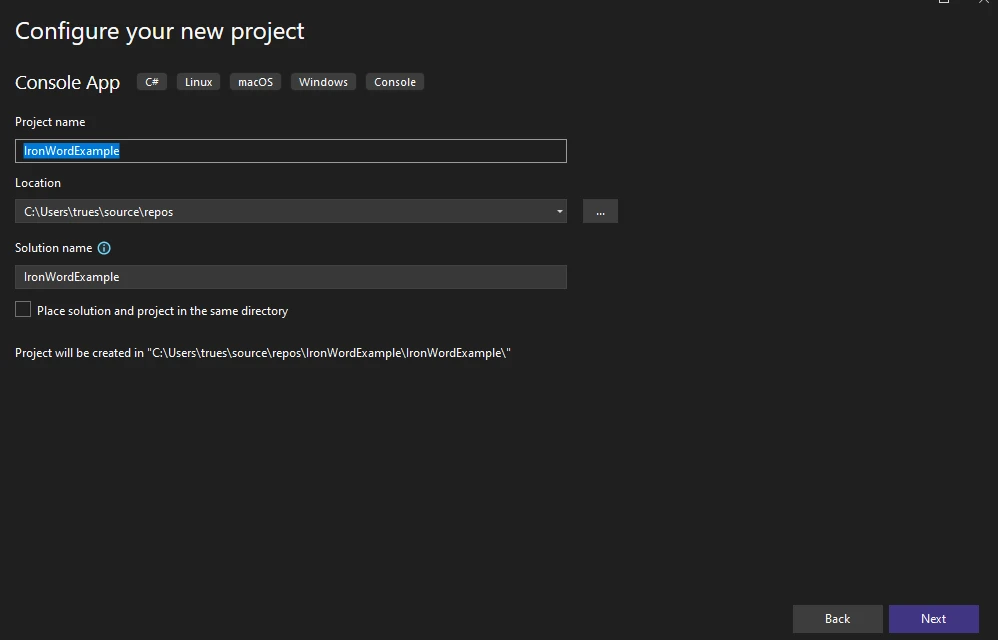Click the Console App template title
998x640 pixels.
click(67, 83)
